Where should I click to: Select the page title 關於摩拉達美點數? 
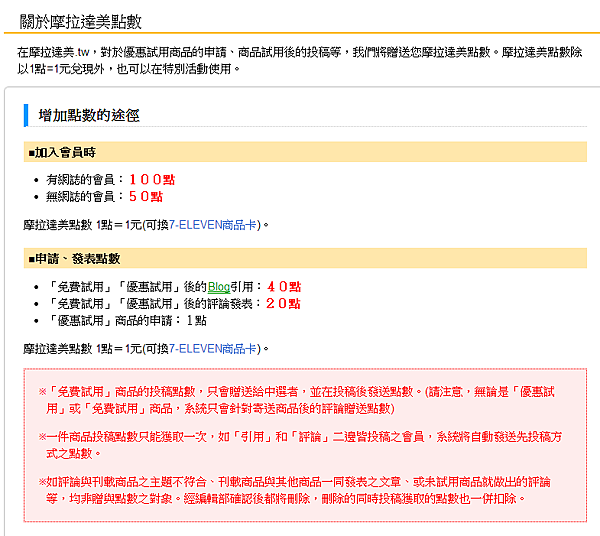[x=81, y=21]
